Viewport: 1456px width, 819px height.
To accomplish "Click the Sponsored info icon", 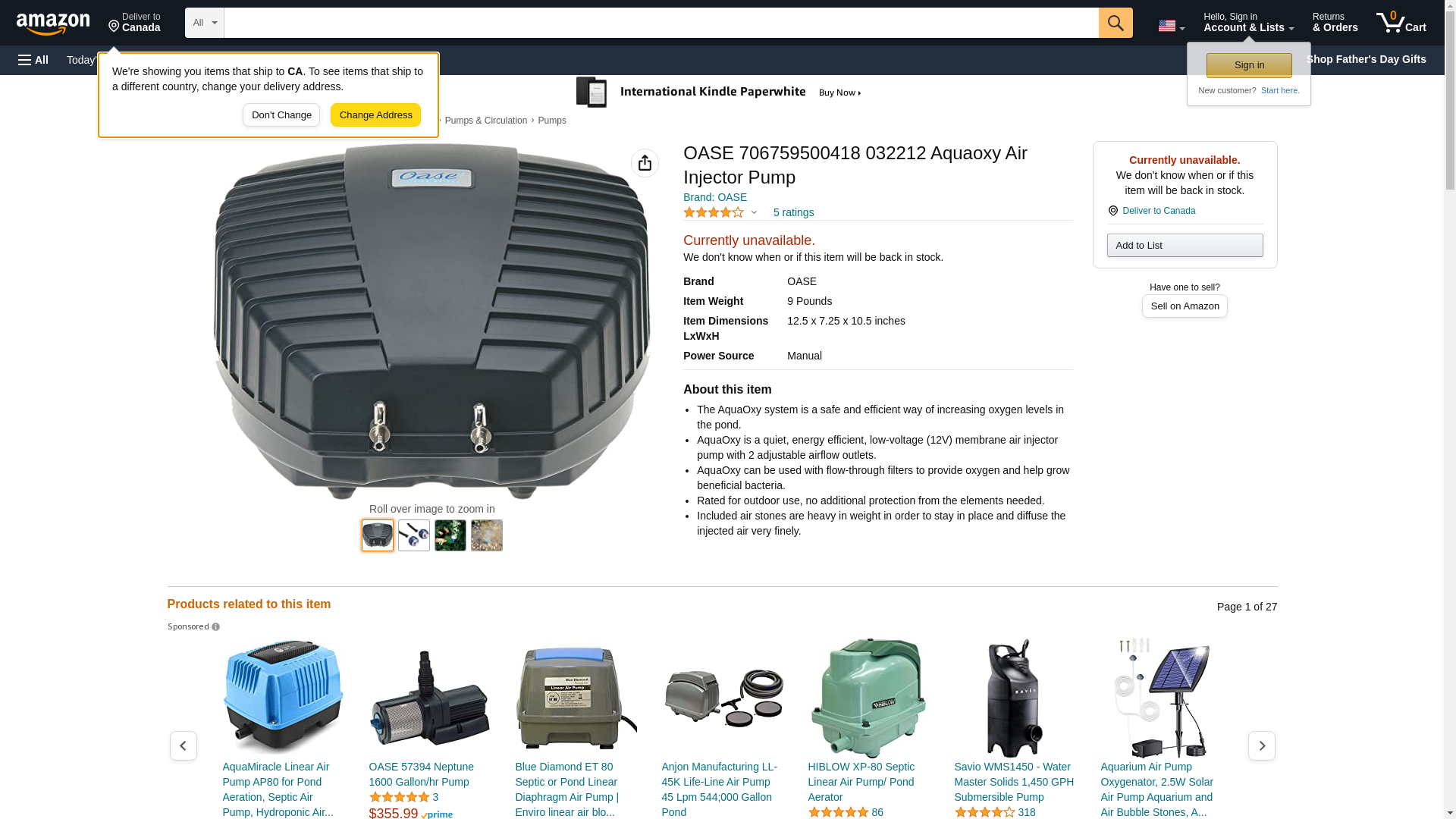I will [x=215, y=627].
